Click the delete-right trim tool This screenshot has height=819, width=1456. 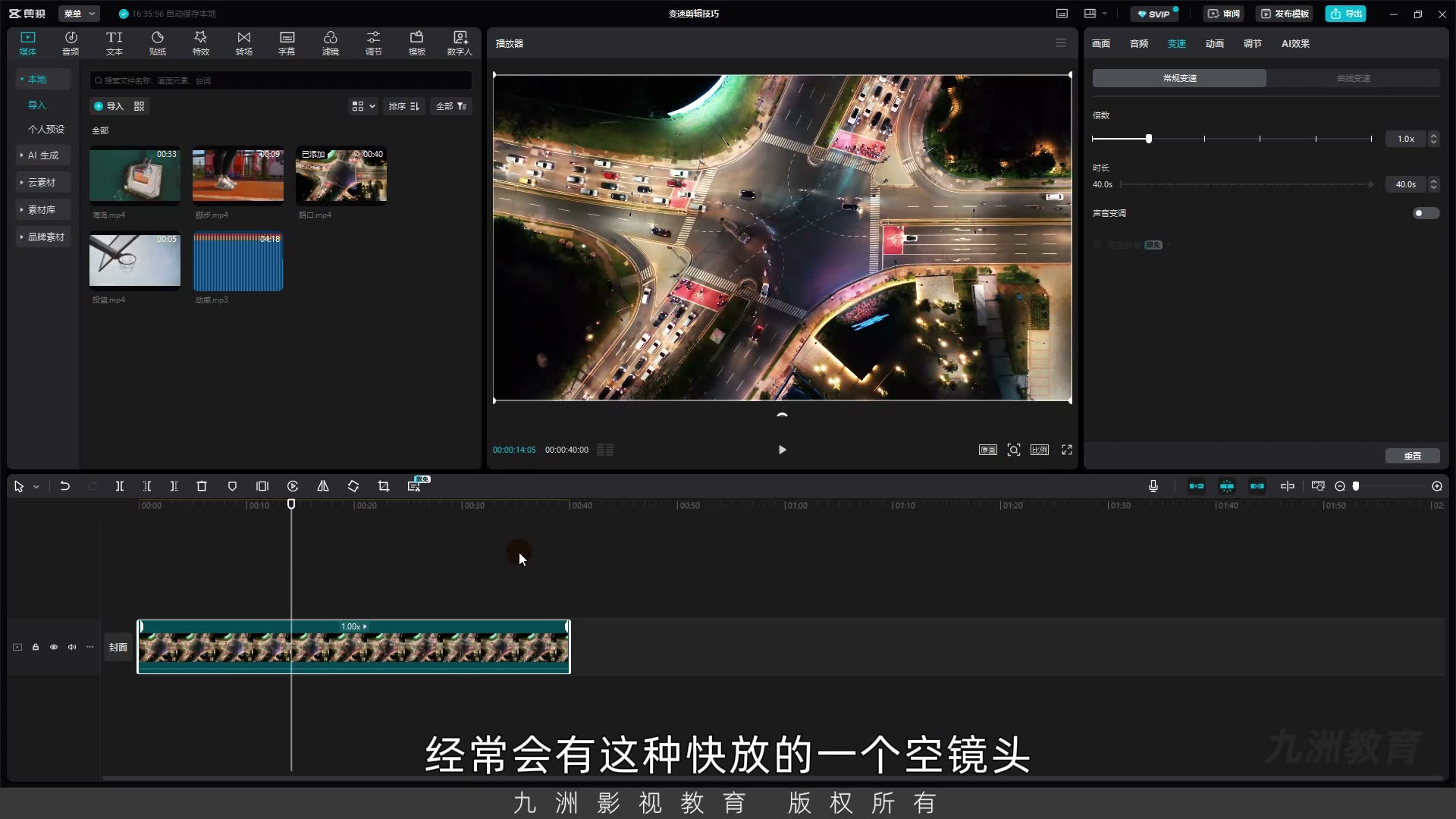174,486
